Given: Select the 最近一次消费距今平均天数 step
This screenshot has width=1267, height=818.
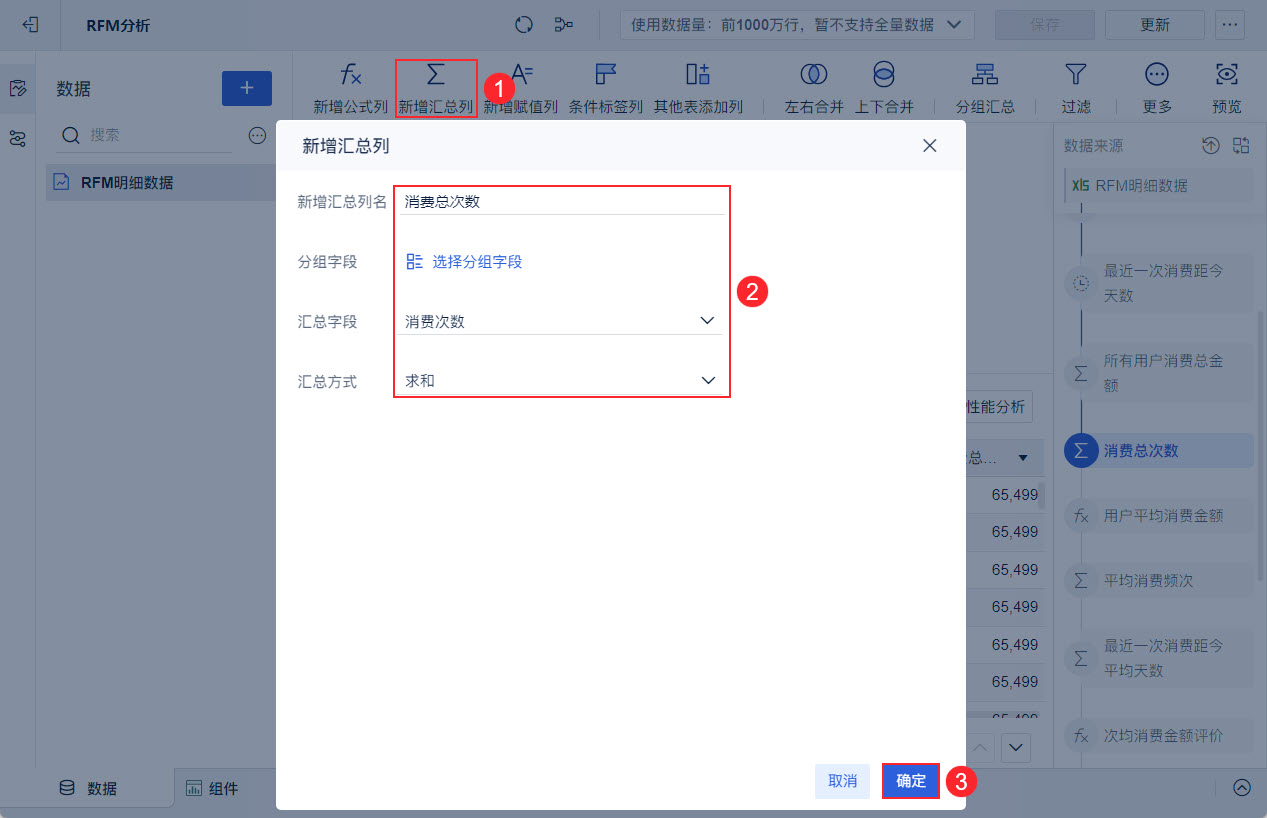Looking at the screenshot, I should 1160,658.
